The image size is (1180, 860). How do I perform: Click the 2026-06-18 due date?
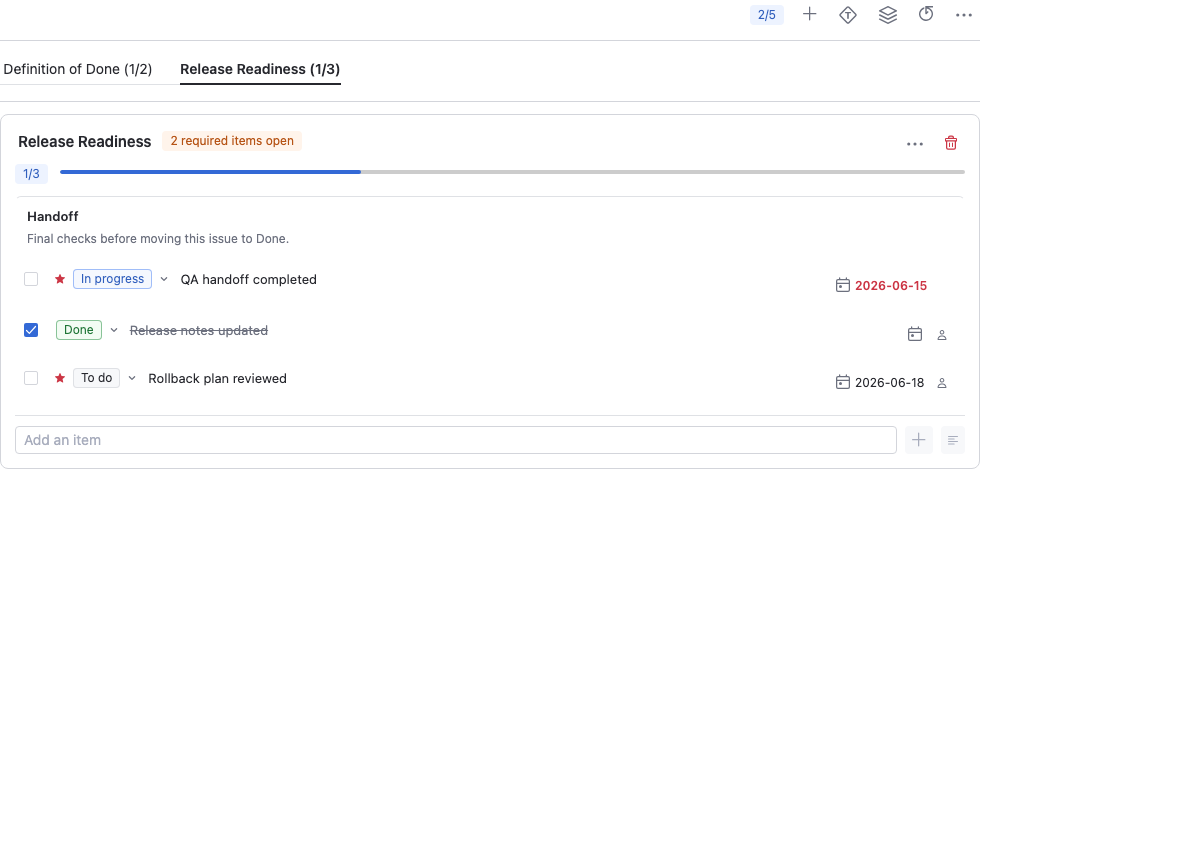pyautogui.click(x=890, y=383)
